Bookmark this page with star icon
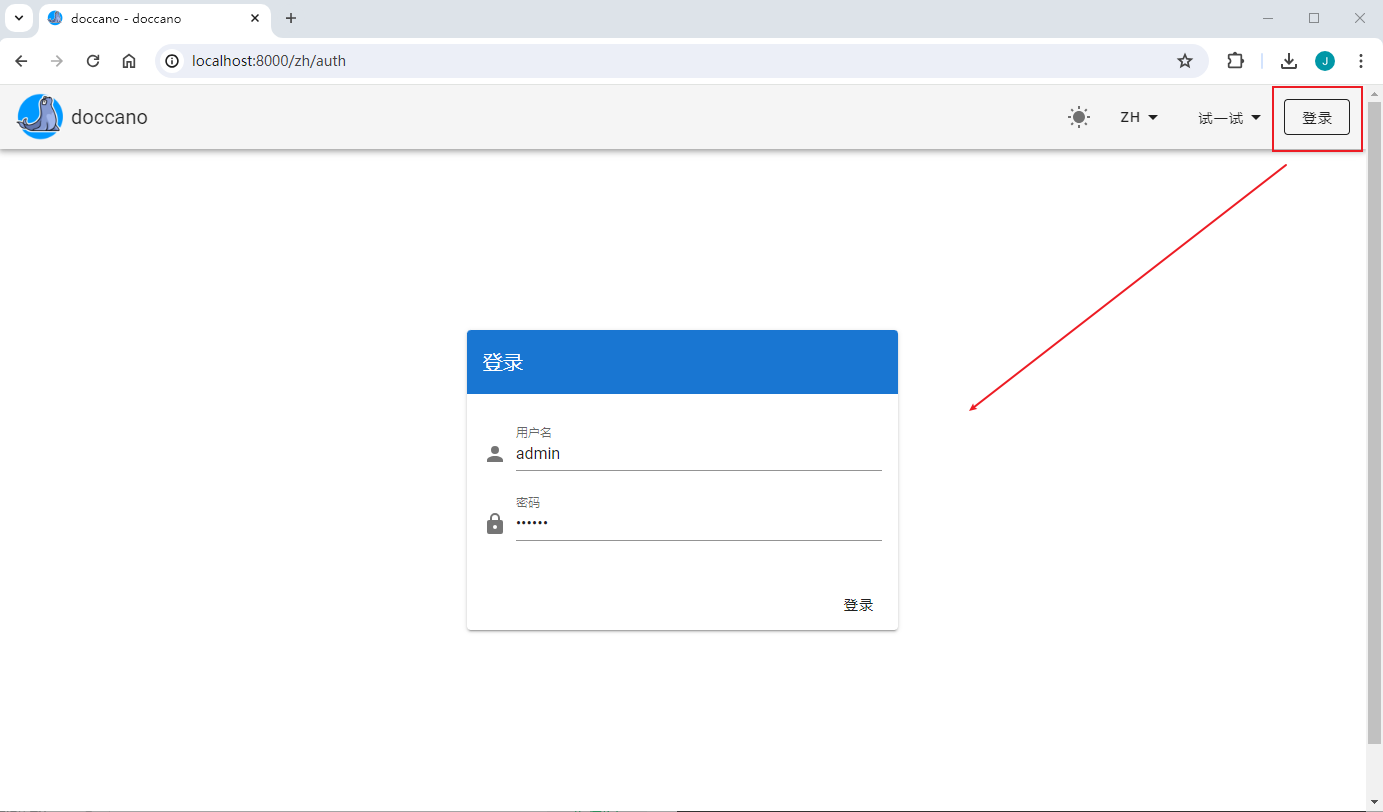This screenshot has width=1383, height=812. coord(1185,61)
